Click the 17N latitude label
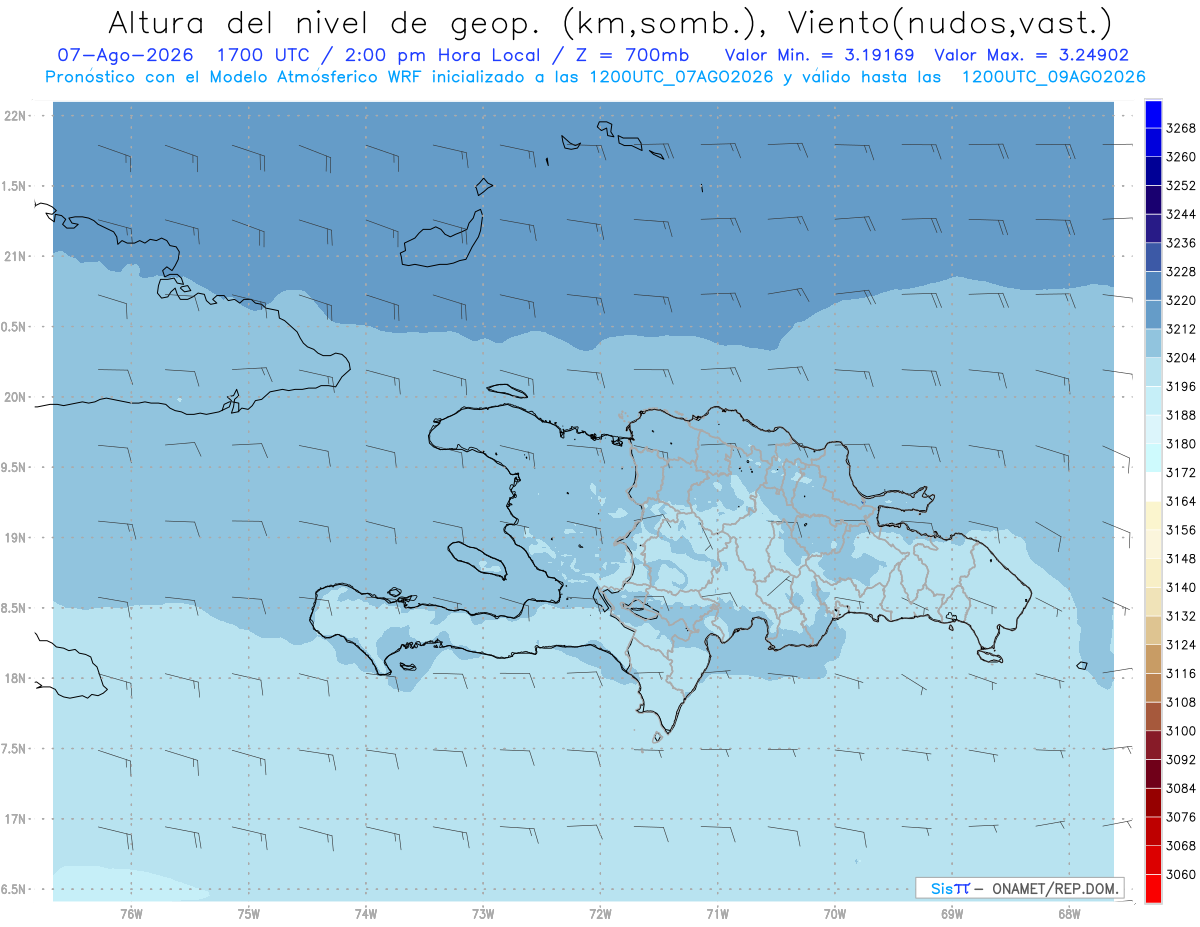 (x=17, y=819)
